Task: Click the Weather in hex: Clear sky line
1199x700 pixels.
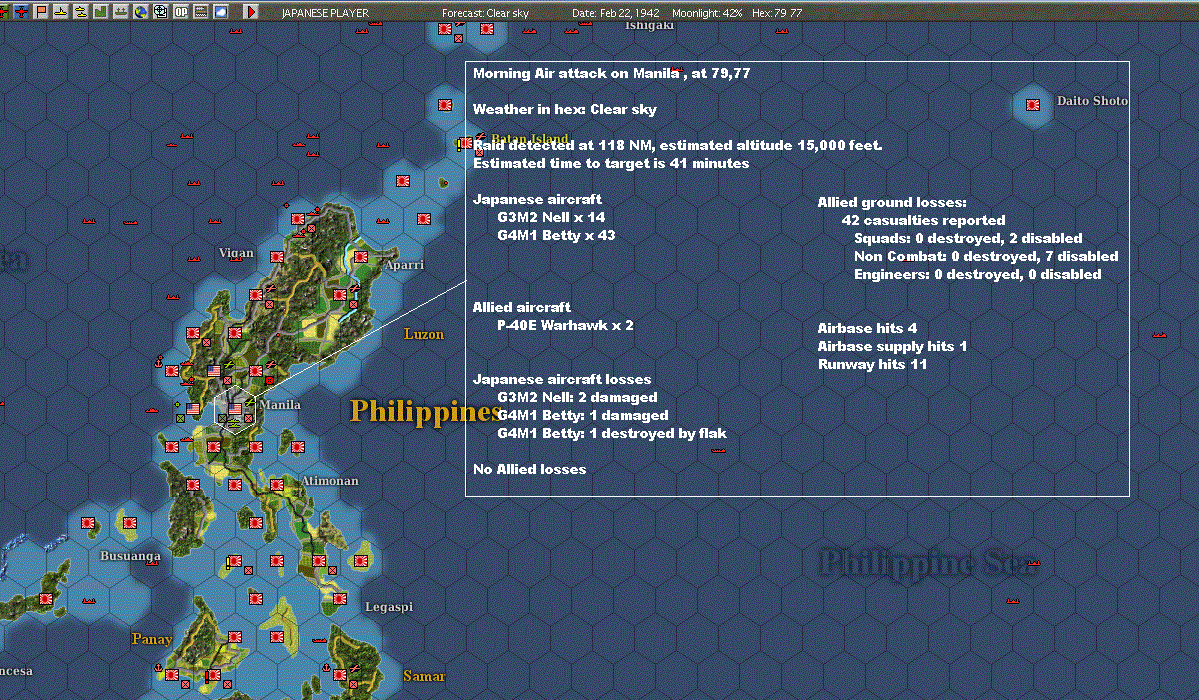Action: click(x=564, y=109)
